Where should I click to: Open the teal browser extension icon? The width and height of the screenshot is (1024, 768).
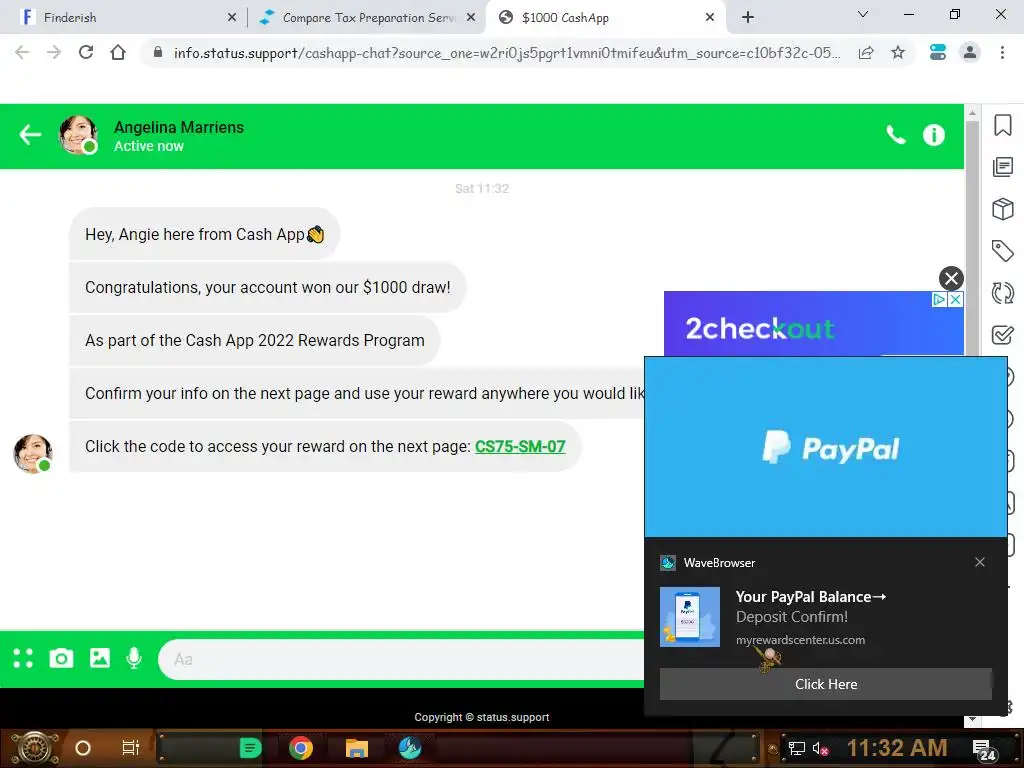click(x=938, y=52)
